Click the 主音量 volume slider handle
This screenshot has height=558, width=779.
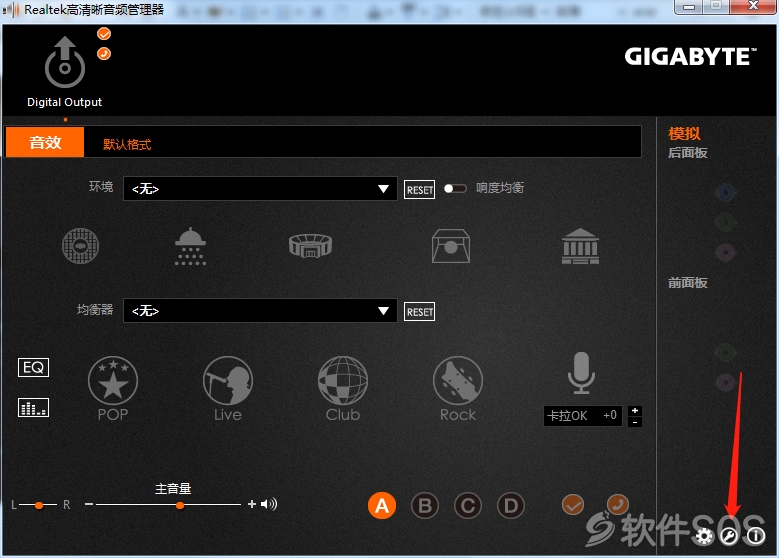[180, 505]
